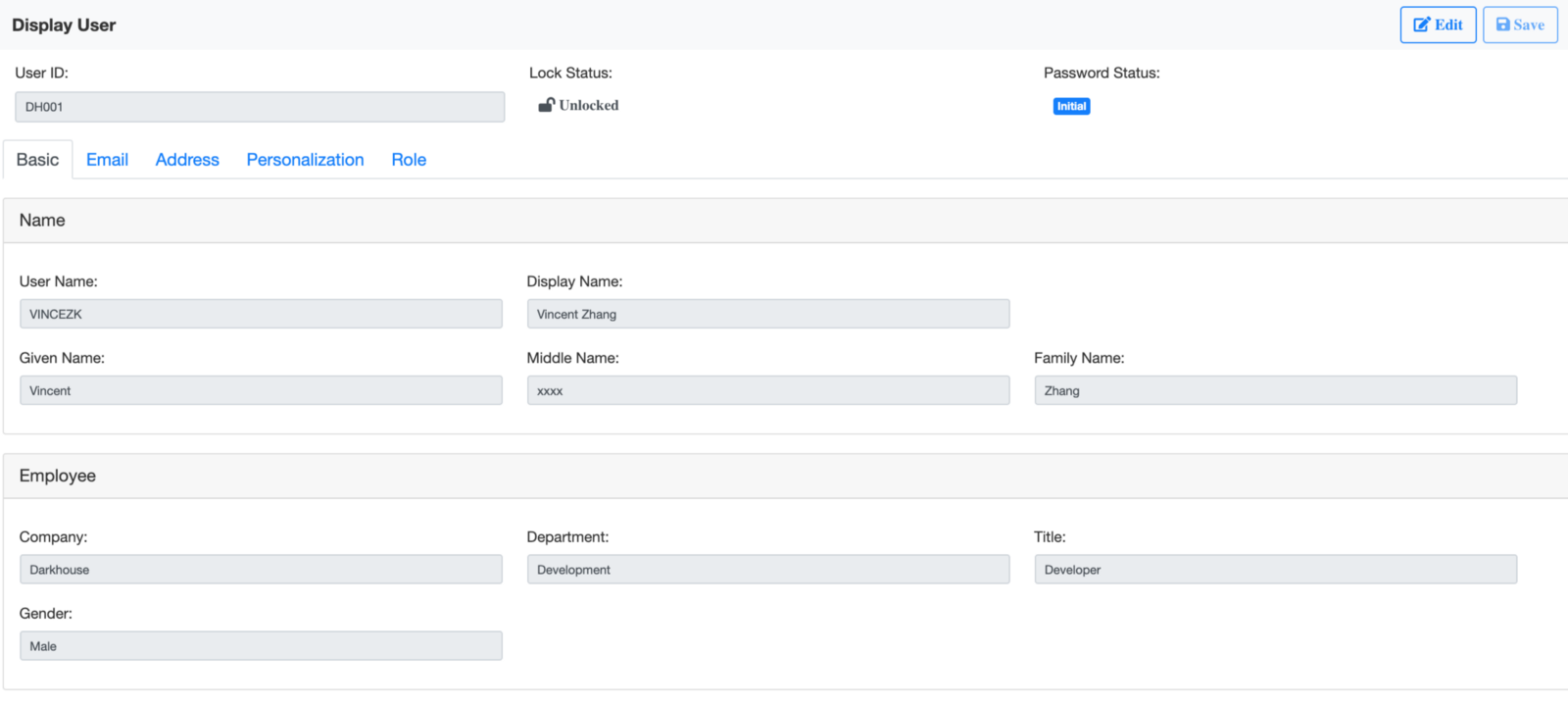Click the Edit pencil icon
Image resolution: width=1568 pixels, height=706 pixels.
(x=1422, y=25)
